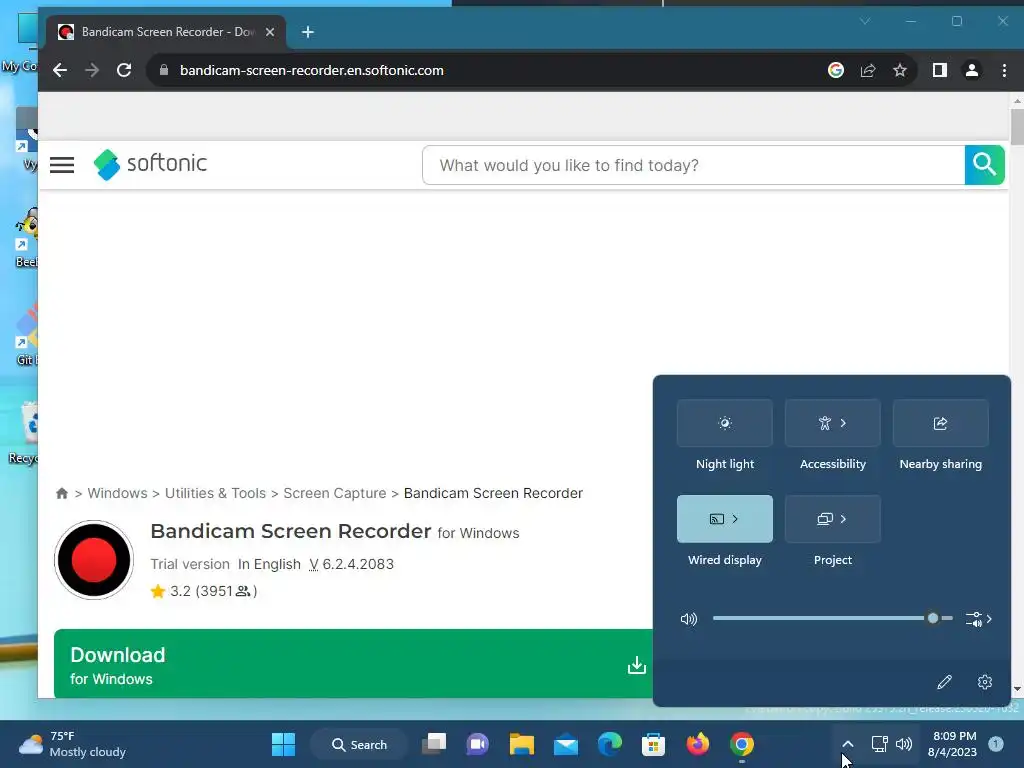Open sound output device selector
This screenshot has height=768, width=1024.
coord(979,618)
